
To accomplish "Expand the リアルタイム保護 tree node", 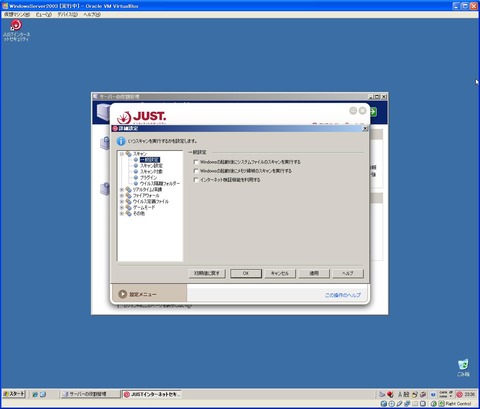I will tap(122, 189).
